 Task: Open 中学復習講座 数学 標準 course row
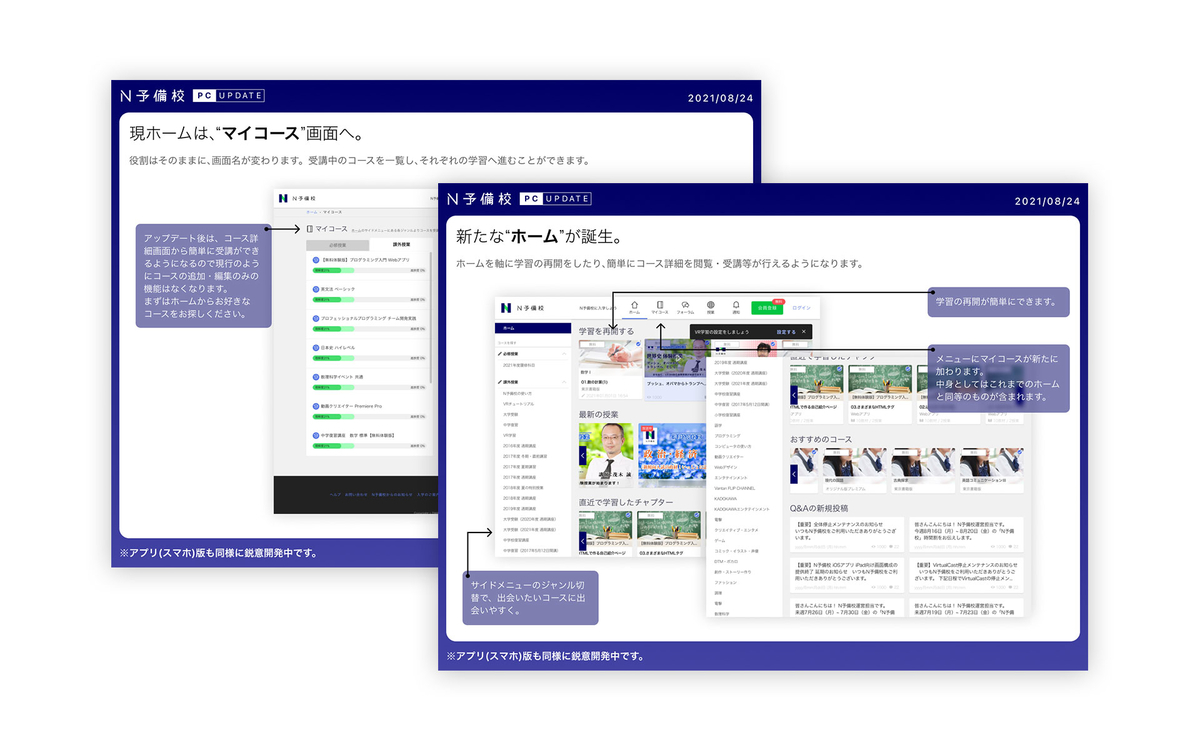click(368, 441)
